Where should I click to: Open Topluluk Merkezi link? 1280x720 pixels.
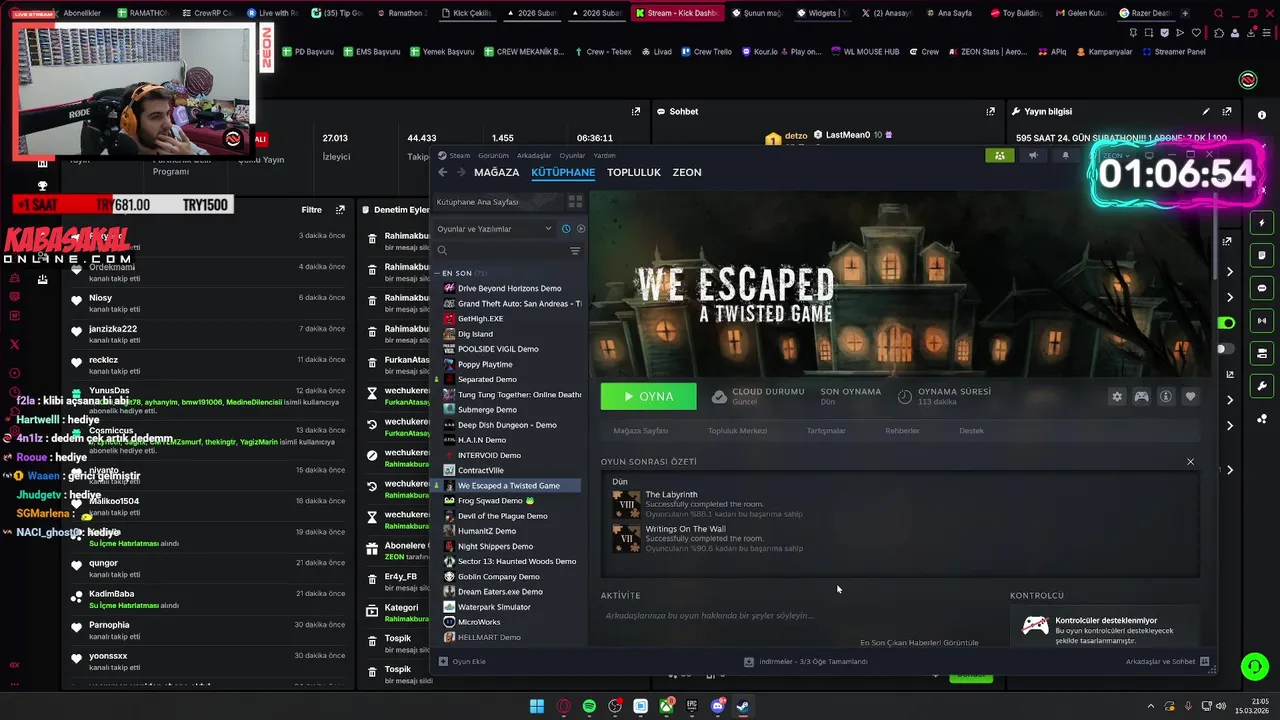[737, 431]
